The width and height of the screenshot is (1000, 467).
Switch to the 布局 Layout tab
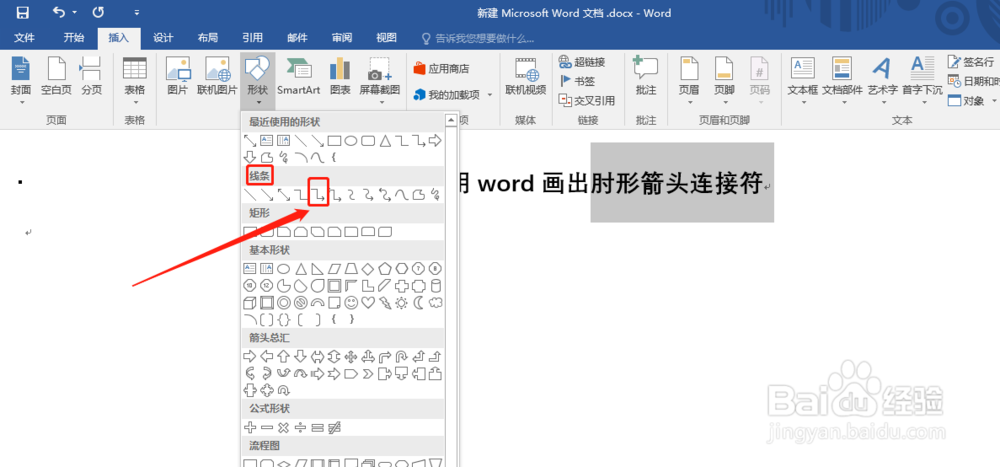(207, 38)
